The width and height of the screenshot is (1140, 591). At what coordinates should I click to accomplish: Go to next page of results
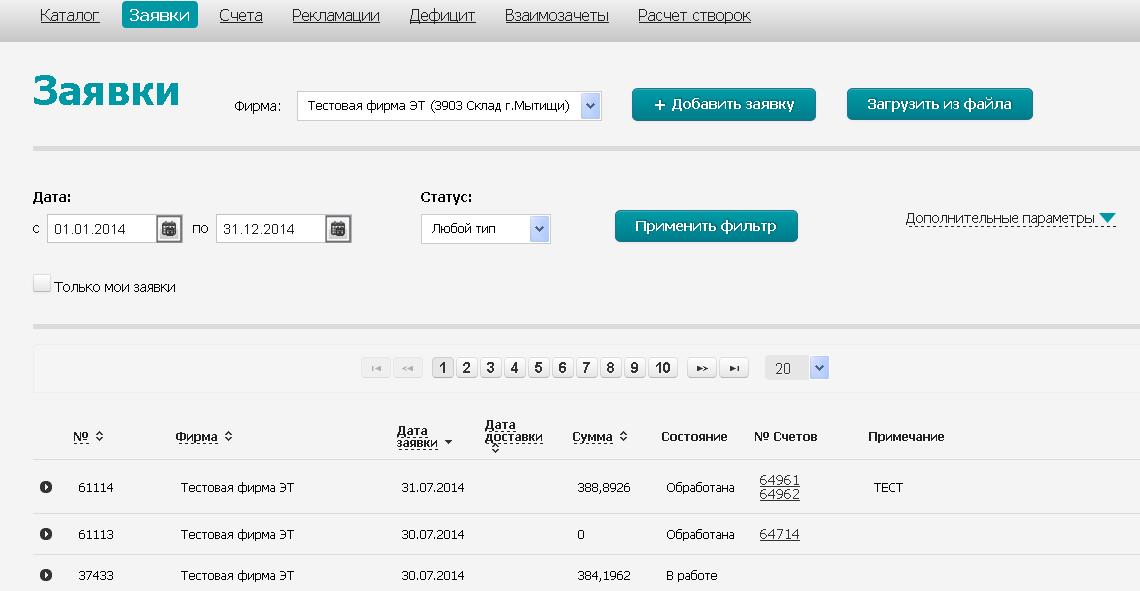[x=702, y=368]
